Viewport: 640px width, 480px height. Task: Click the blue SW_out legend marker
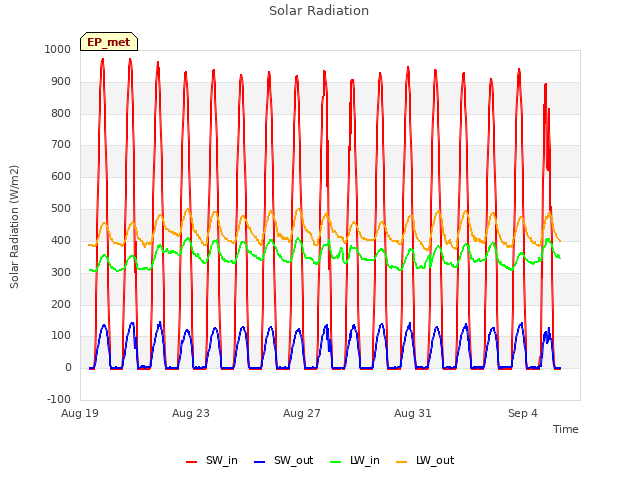click(260, 462)
